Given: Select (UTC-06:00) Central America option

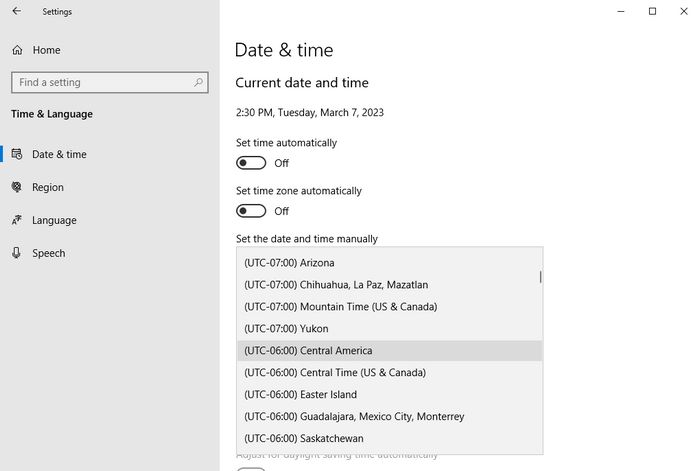Looking at the screenshot, I should [x=308, y=351].
